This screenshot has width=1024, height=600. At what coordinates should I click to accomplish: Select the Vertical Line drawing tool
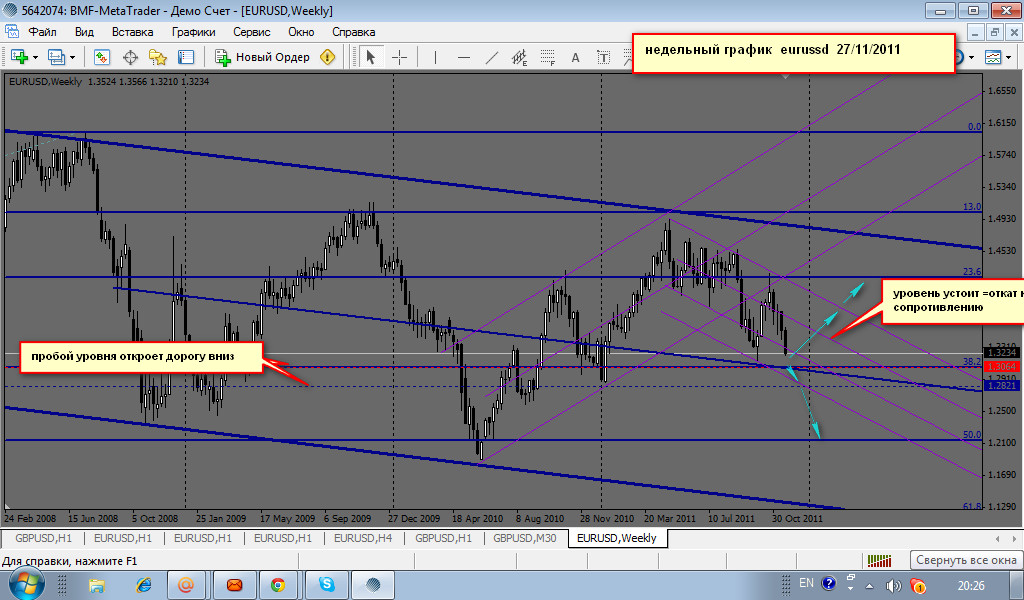click(435, 57)
